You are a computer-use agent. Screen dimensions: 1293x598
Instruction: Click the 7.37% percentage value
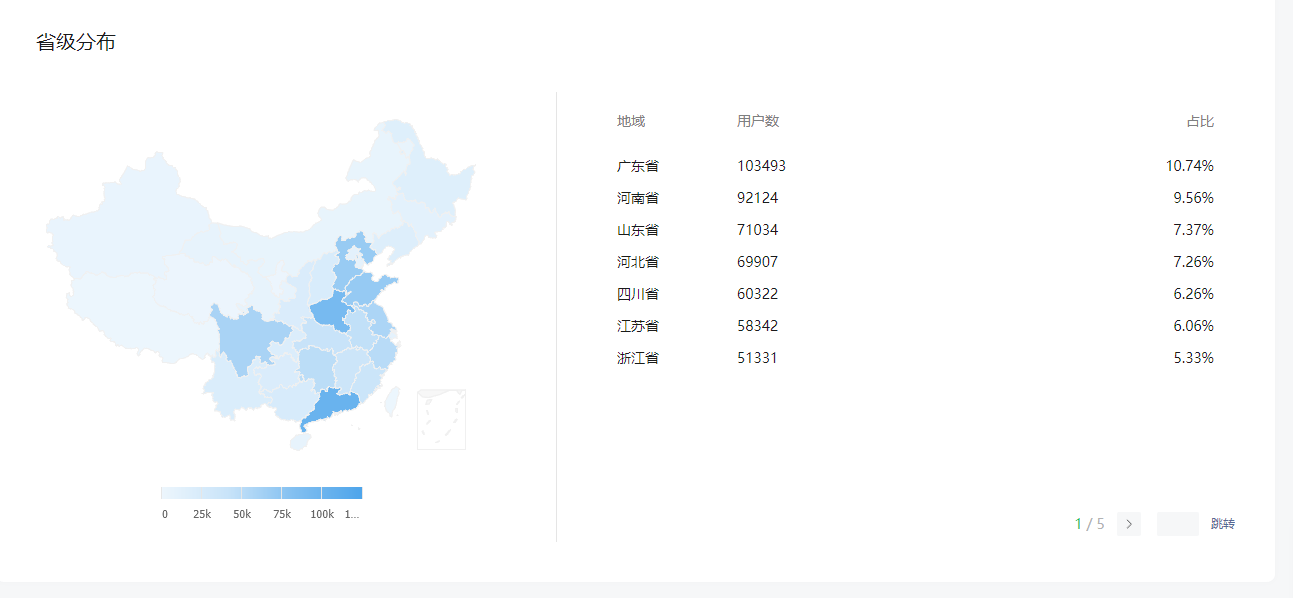click(x=1194, y=230)
